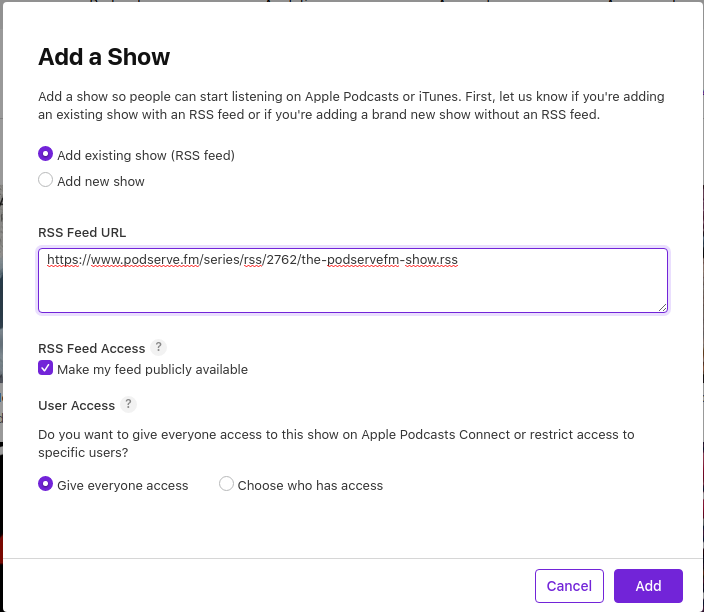Viewport: 704px width, 612px height.
Task: Uncheck Make my feed publicly available checkbox
Action: [x=45, y=368]
